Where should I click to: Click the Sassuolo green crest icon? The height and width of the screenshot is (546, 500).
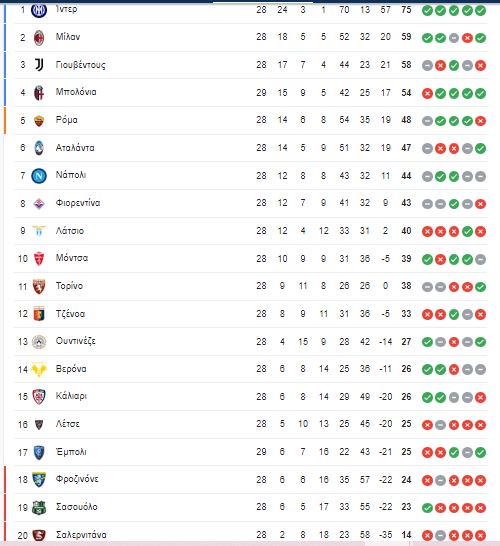click(x=39, y=508)
